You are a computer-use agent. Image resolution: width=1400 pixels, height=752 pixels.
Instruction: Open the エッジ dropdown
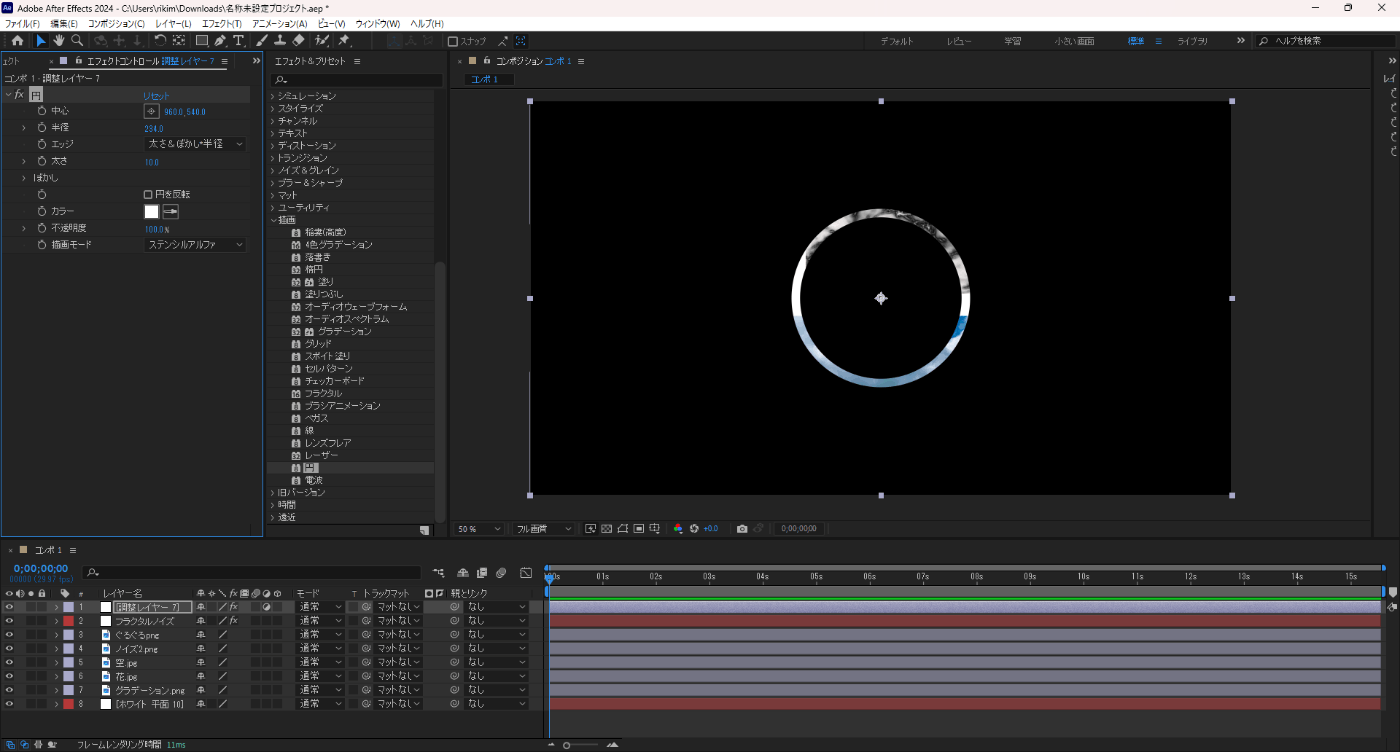coord(195,144)
